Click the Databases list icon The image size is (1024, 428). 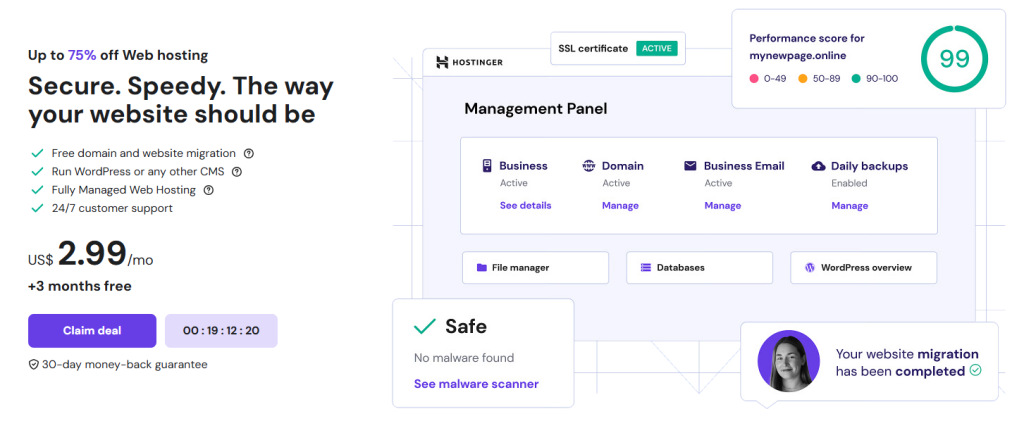pos(646,267)
